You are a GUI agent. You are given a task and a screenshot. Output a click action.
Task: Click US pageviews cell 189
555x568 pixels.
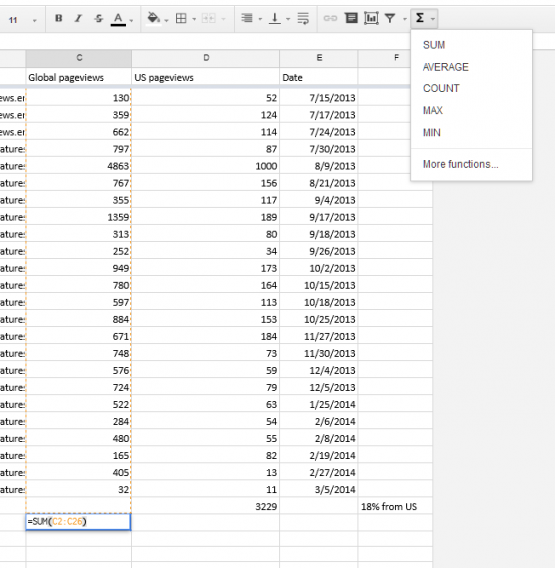(x=206, y=217)
